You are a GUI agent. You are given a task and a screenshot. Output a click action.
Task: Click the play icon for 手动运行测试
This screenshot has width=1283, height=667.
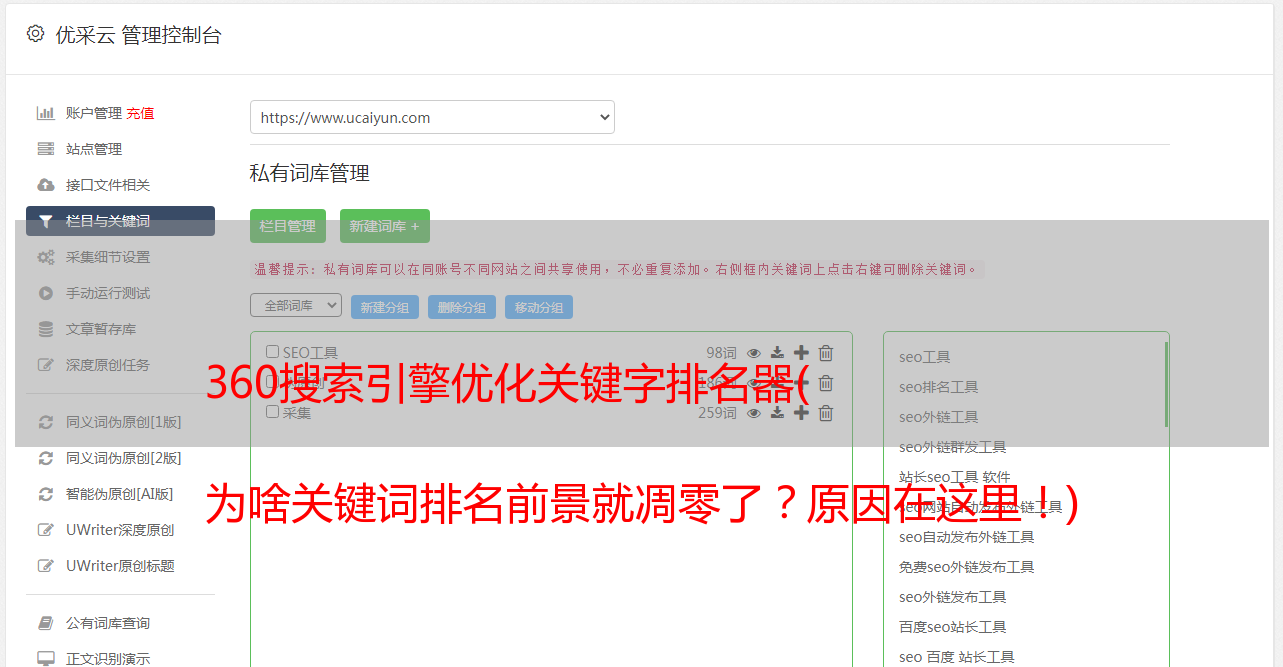pyautogui.click(x=45, y=293)
